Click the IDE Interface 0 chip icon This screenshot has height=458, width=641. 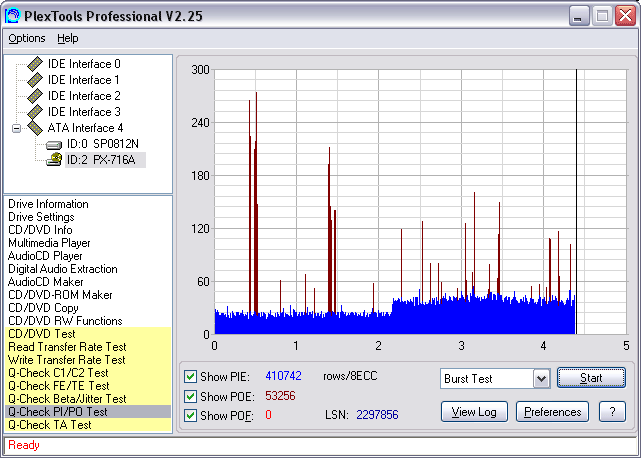pyautogui.click(x=35, y=64)
